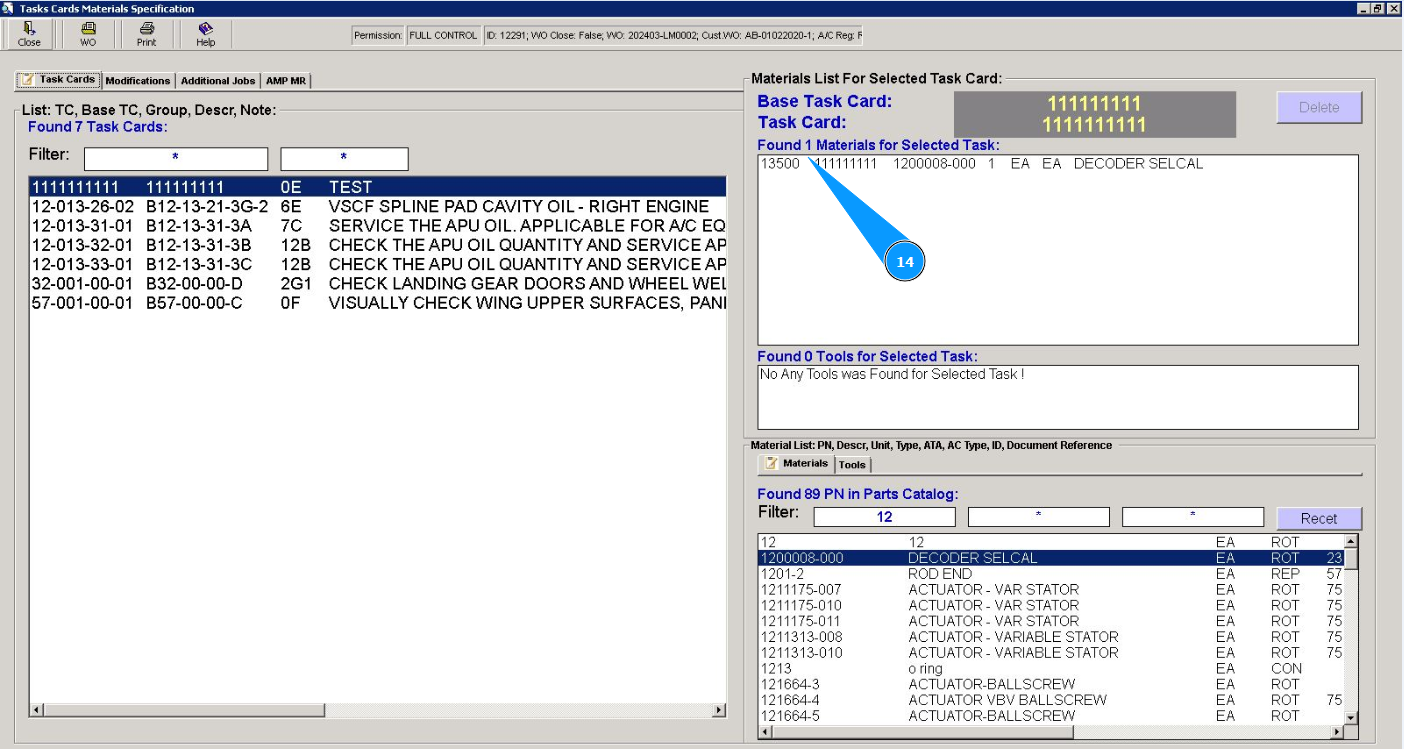Focus the first task card filter field
Image resolution: width=1404 pixels, height=749 pixels.
pyautogui.click(x=176, y=158)
